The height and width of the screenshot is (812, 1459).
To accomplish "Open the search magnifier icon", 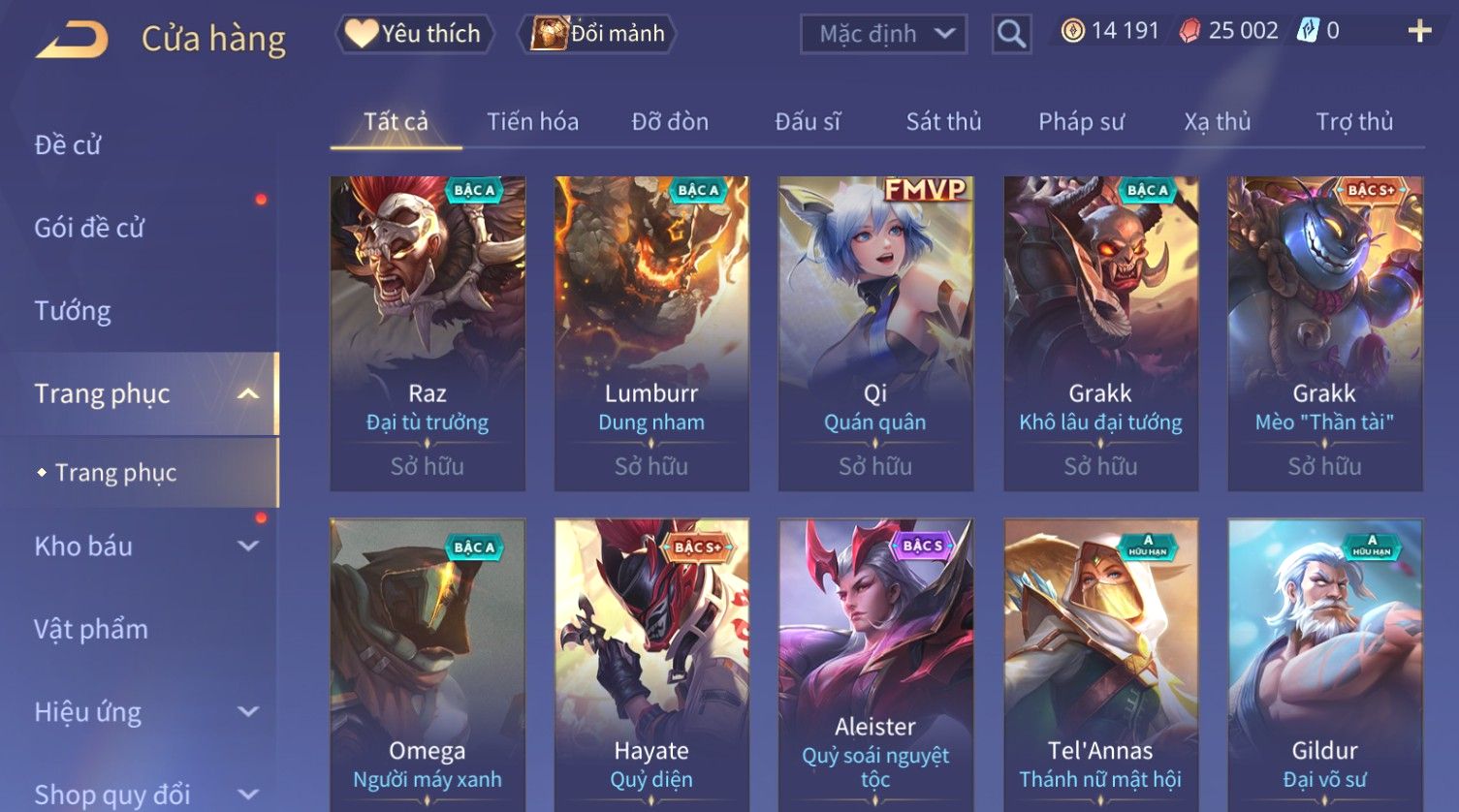I will 1011,34.
